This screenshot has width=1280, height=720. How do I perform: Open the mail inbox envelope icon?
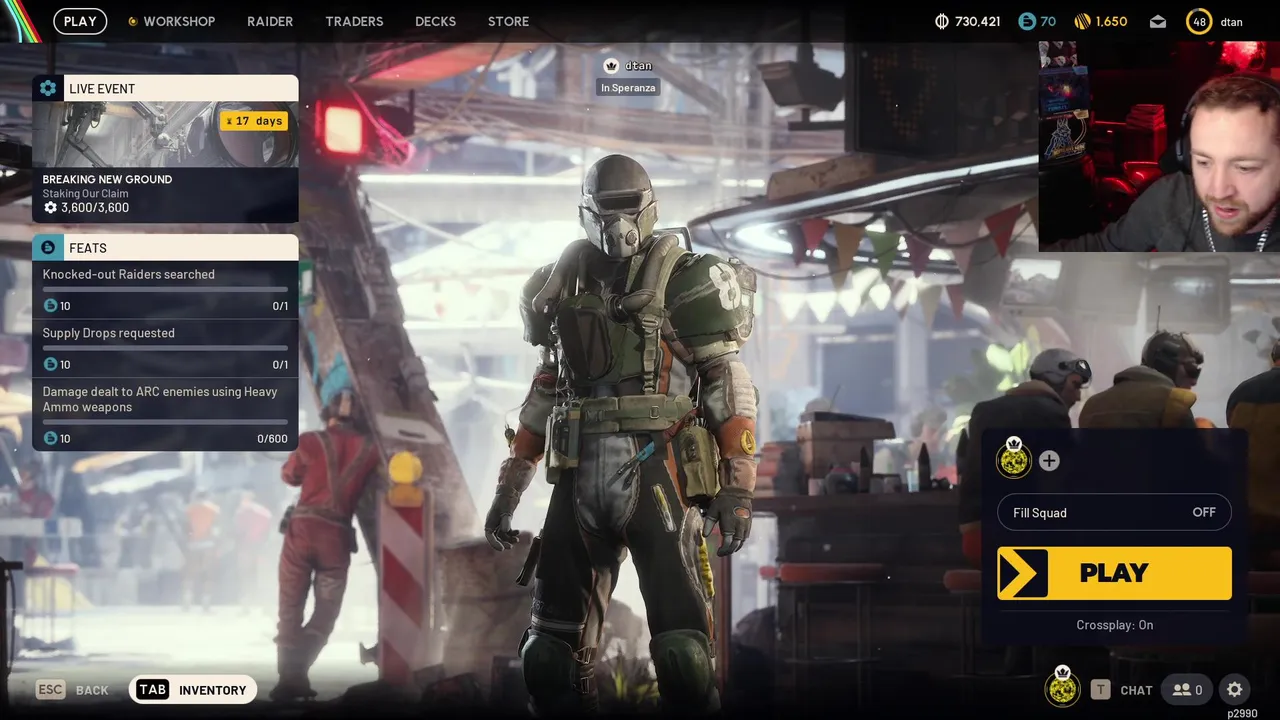point(1158,21)
